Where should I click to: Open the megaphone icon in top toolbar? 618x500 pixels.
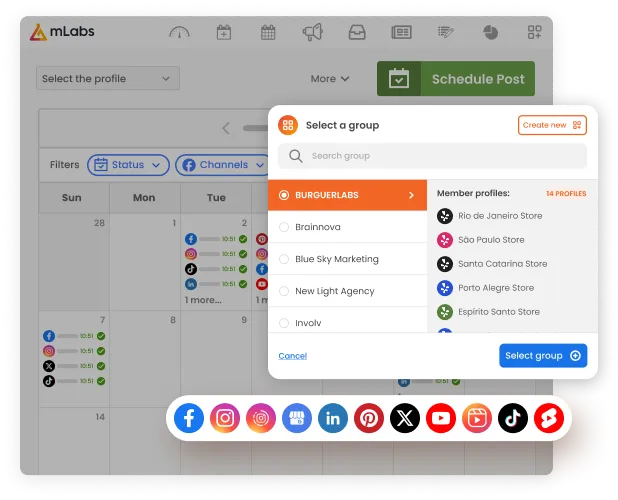(x=313, y=33)
